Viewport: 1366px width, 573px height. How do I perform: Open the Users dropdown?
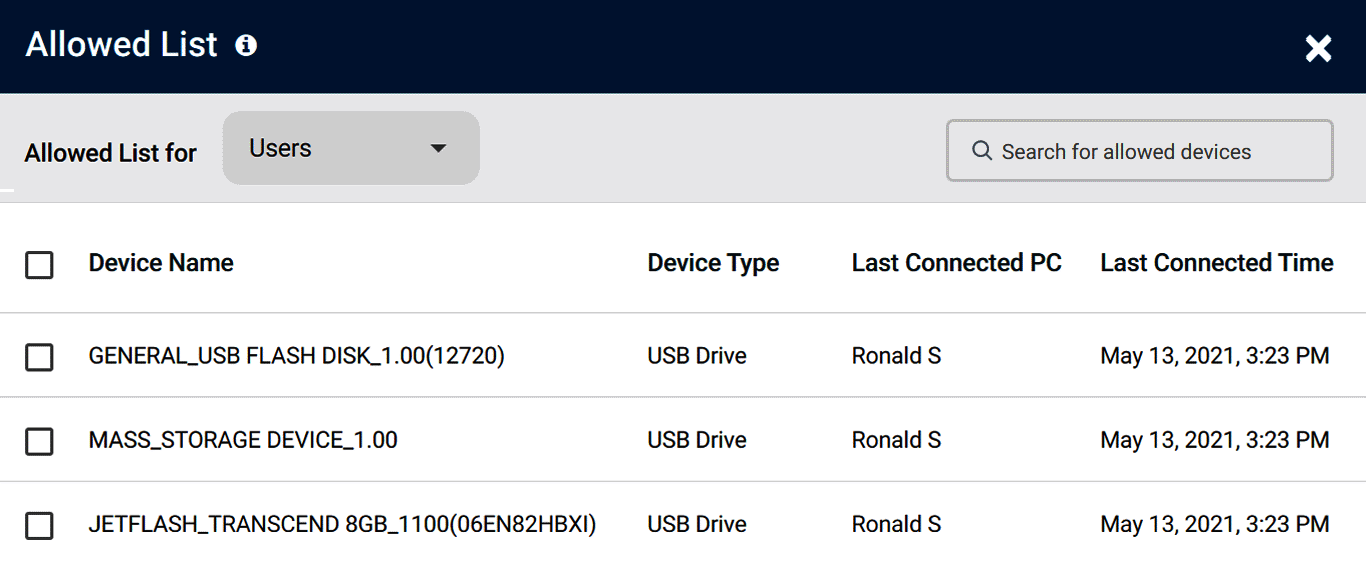(350, 149)
